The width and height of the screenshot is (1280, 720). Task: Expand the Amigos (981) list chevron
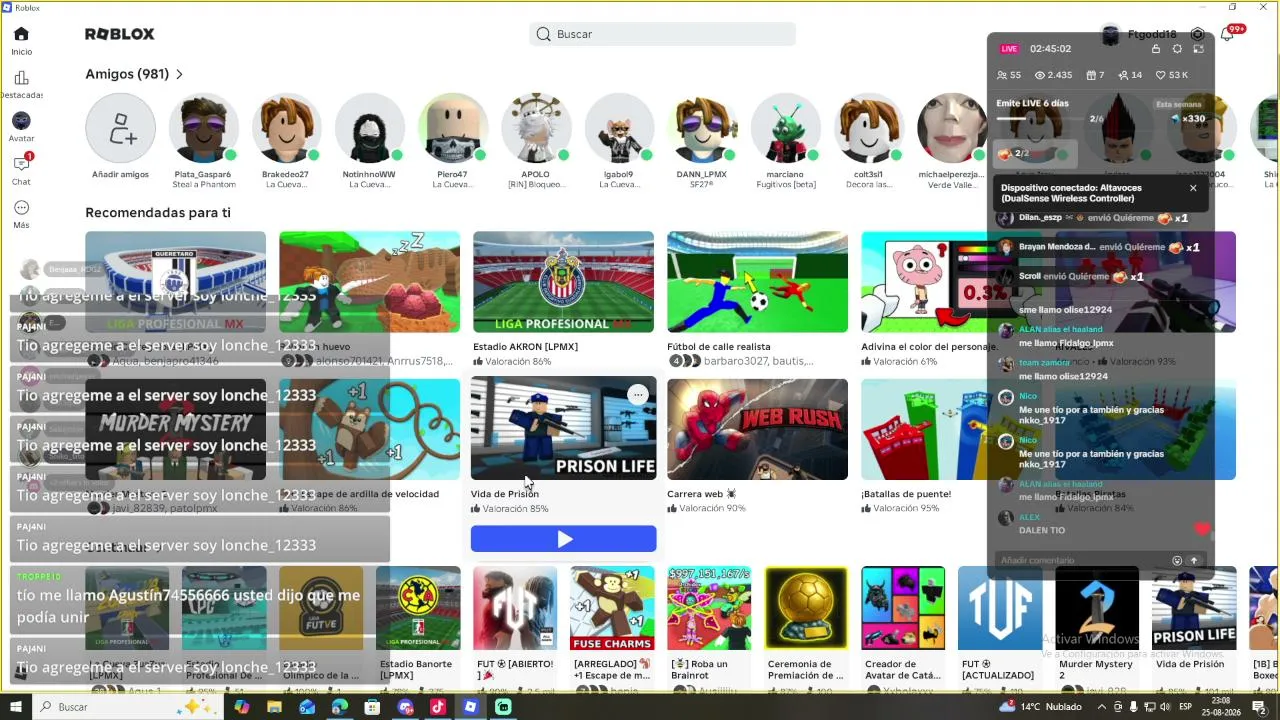click(179, 74)
